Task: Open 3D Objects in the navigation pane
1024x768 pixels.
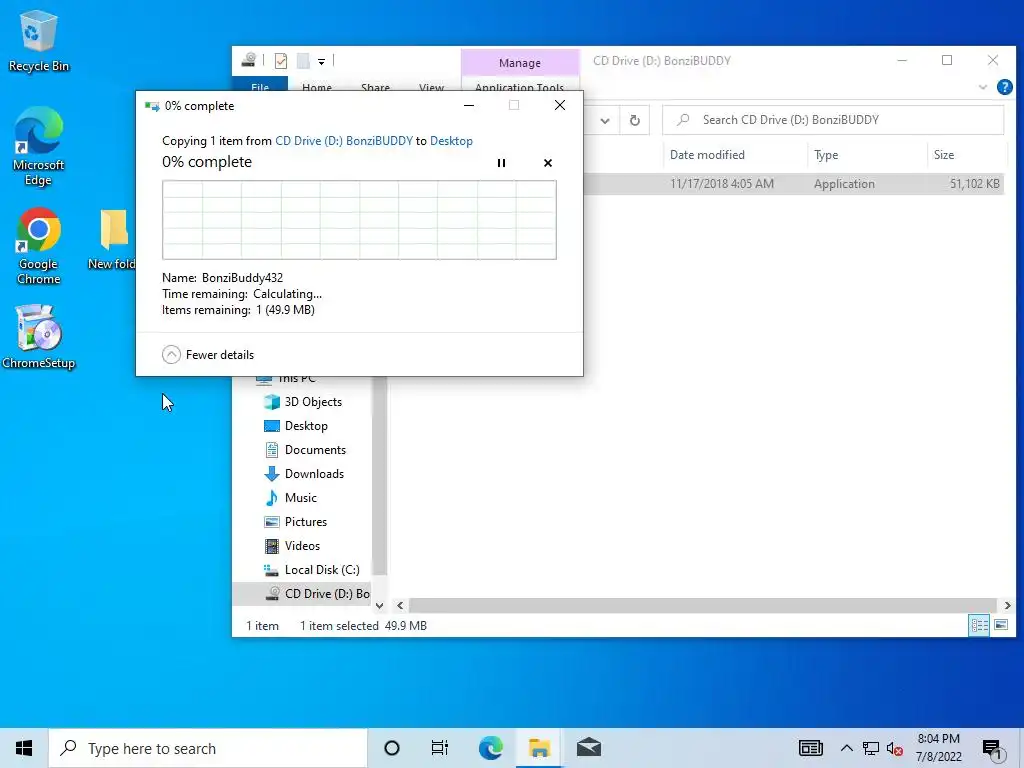Action: (313, 402)
